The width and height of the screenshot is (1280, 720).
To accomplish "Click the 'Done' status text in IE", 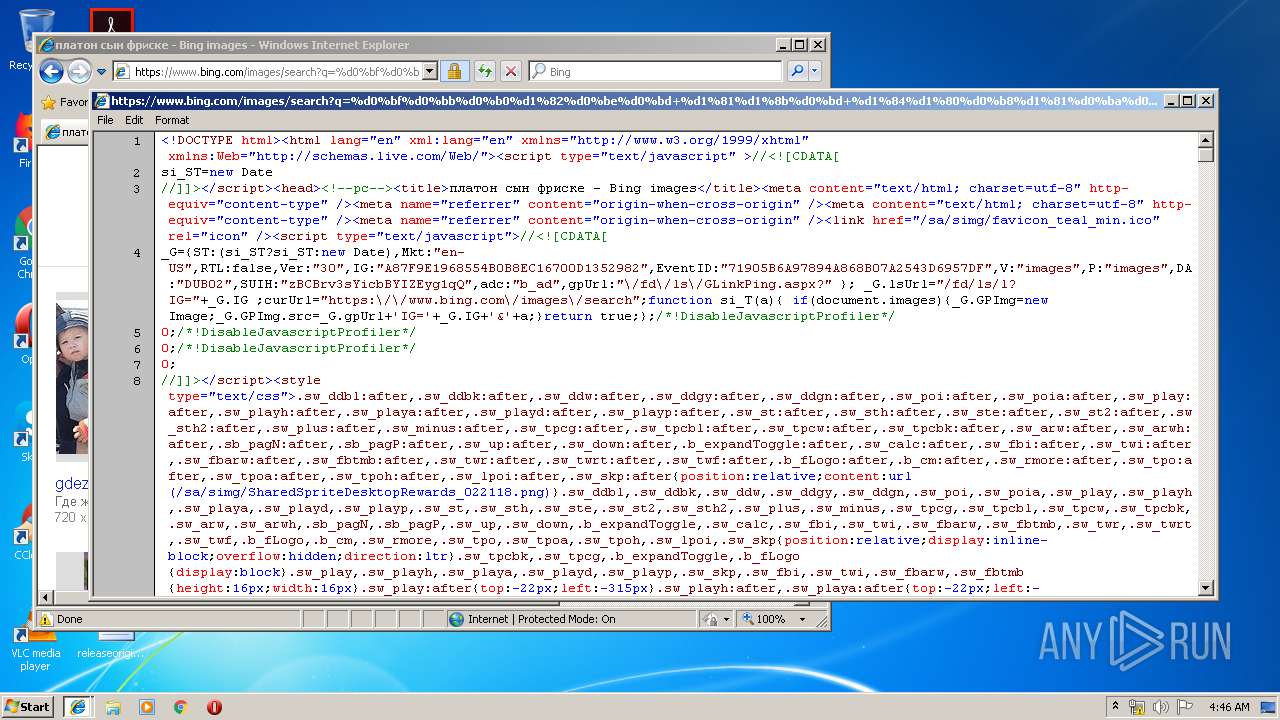I will click(70, 619).
